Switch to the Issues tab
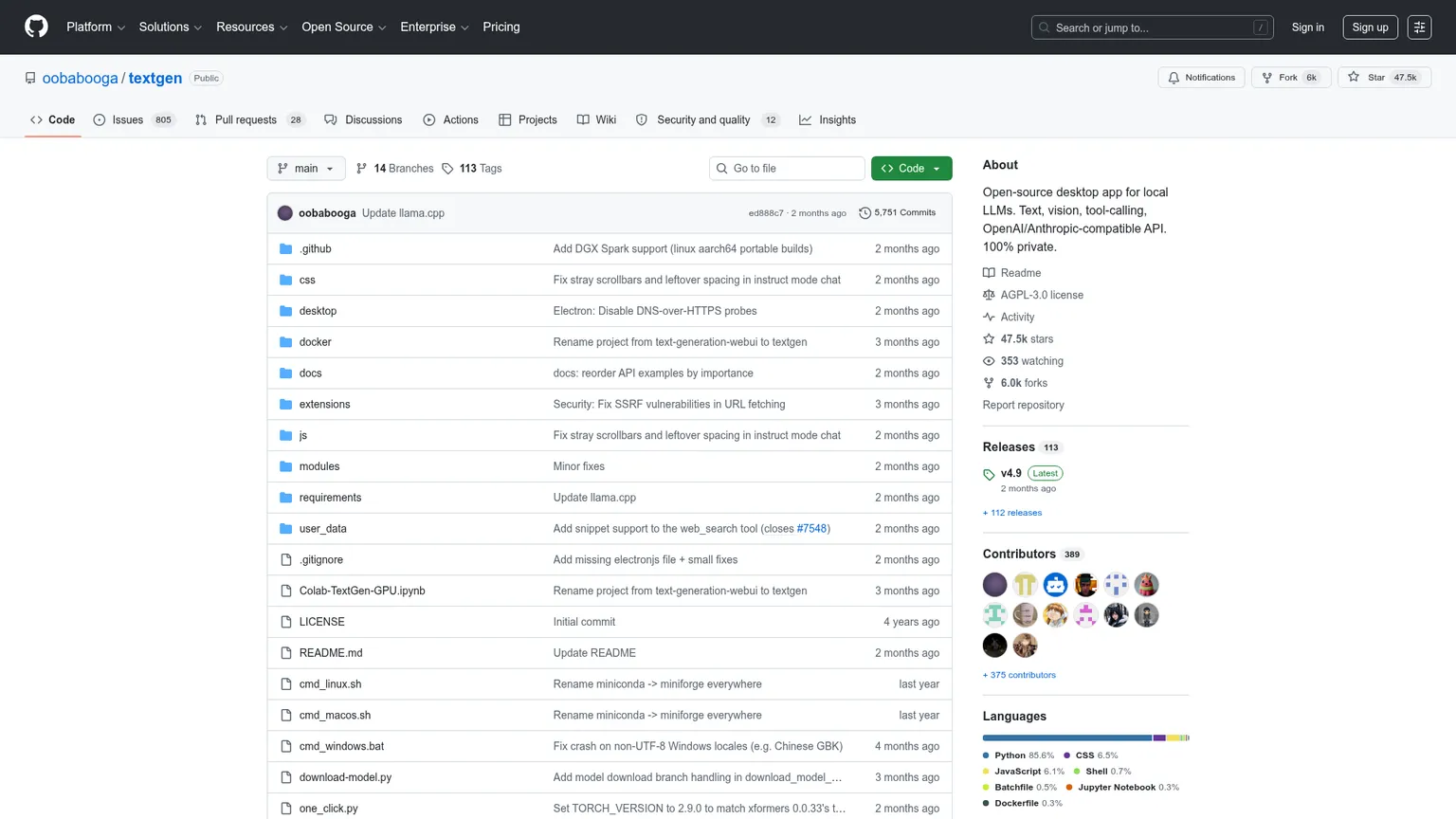This screenshot has height=819, width=1456. tap(135, 120)
